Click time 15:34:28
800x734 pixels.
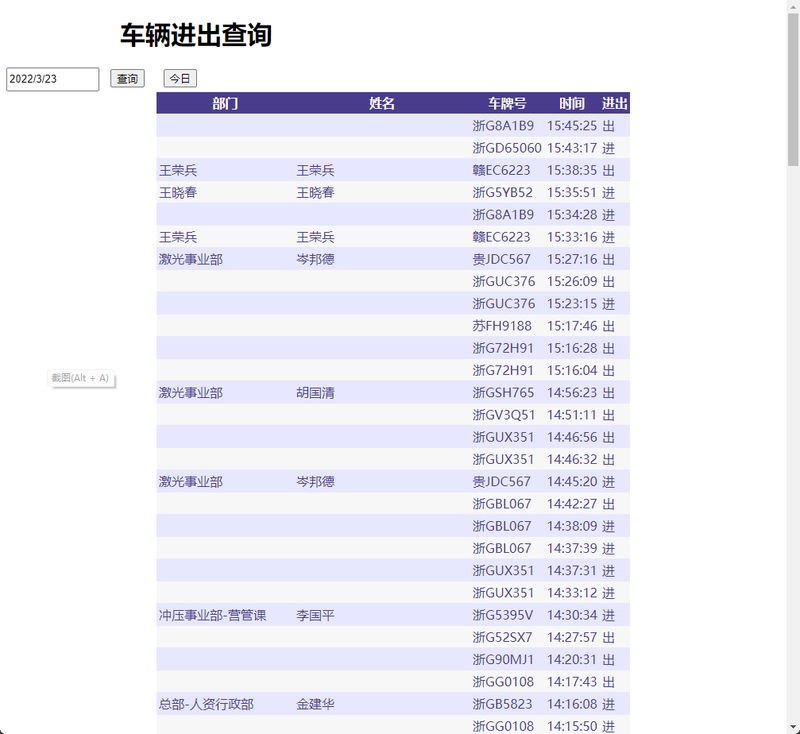coord(572,215)
